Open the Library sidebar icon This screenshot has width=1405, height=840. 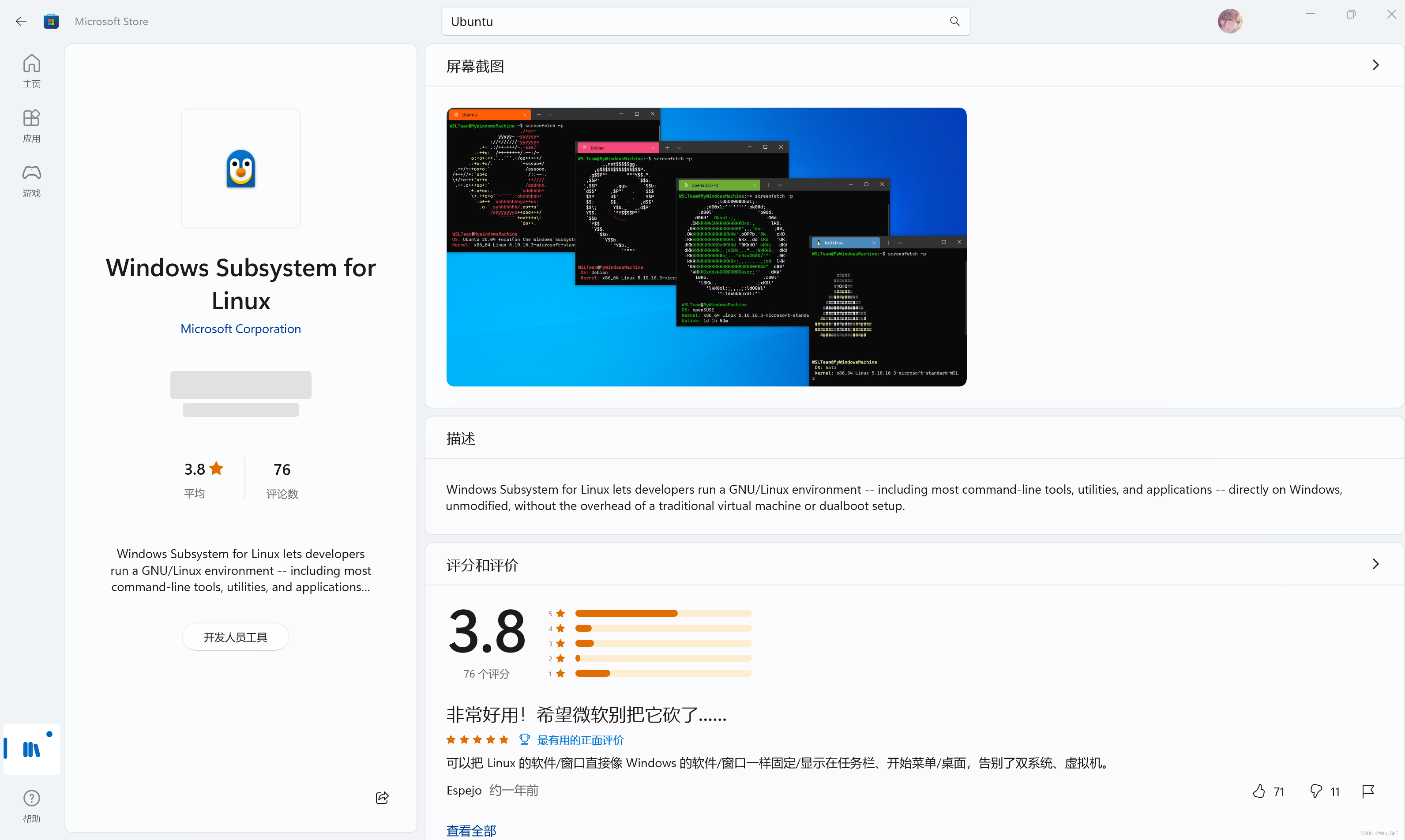(32, 749)
